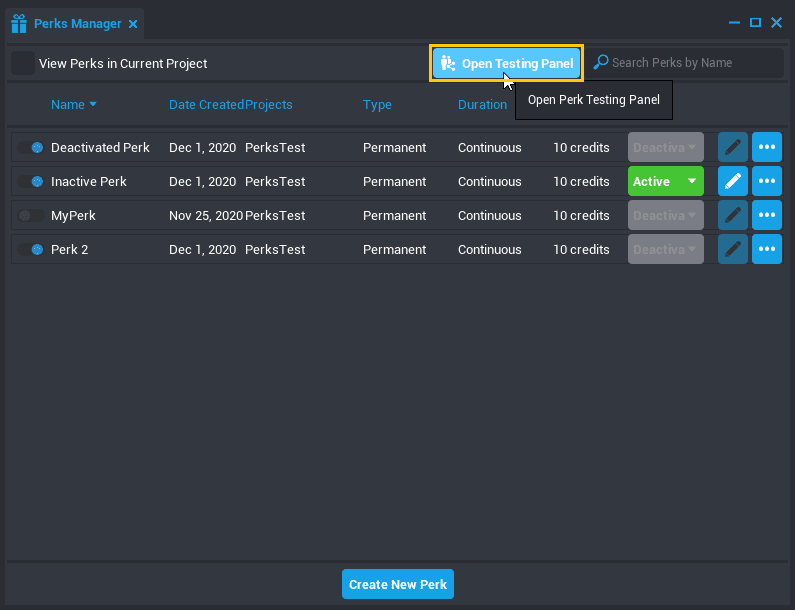Click the edit pencil icon for Inactive Perk
The height and width of the screenshot is (610, 795).
pyautogui.click(x=733, y=181)
